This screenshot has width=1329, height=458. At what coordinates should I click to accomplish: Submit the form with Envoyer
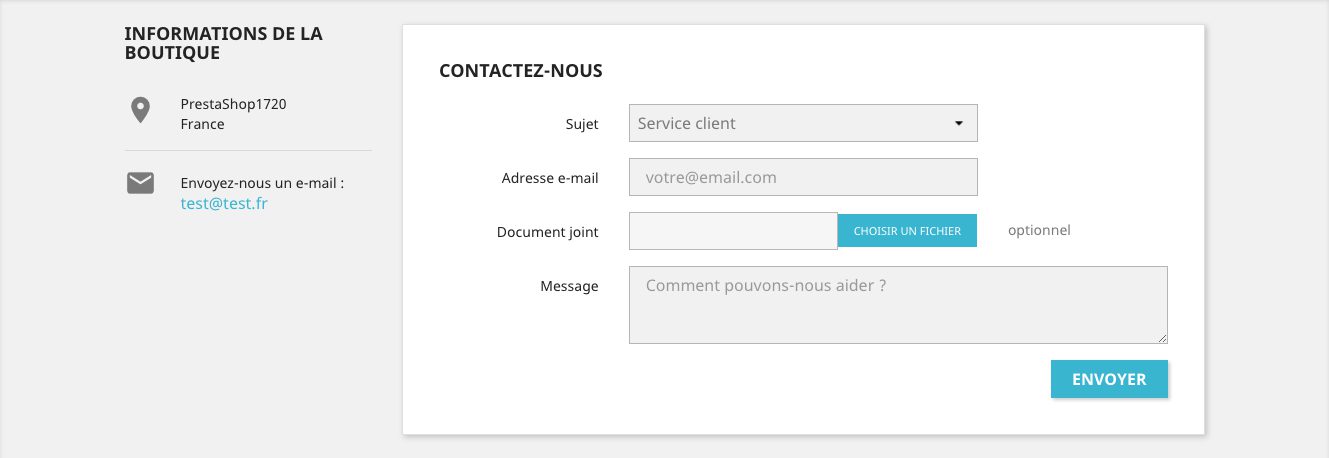(1108, 380)
